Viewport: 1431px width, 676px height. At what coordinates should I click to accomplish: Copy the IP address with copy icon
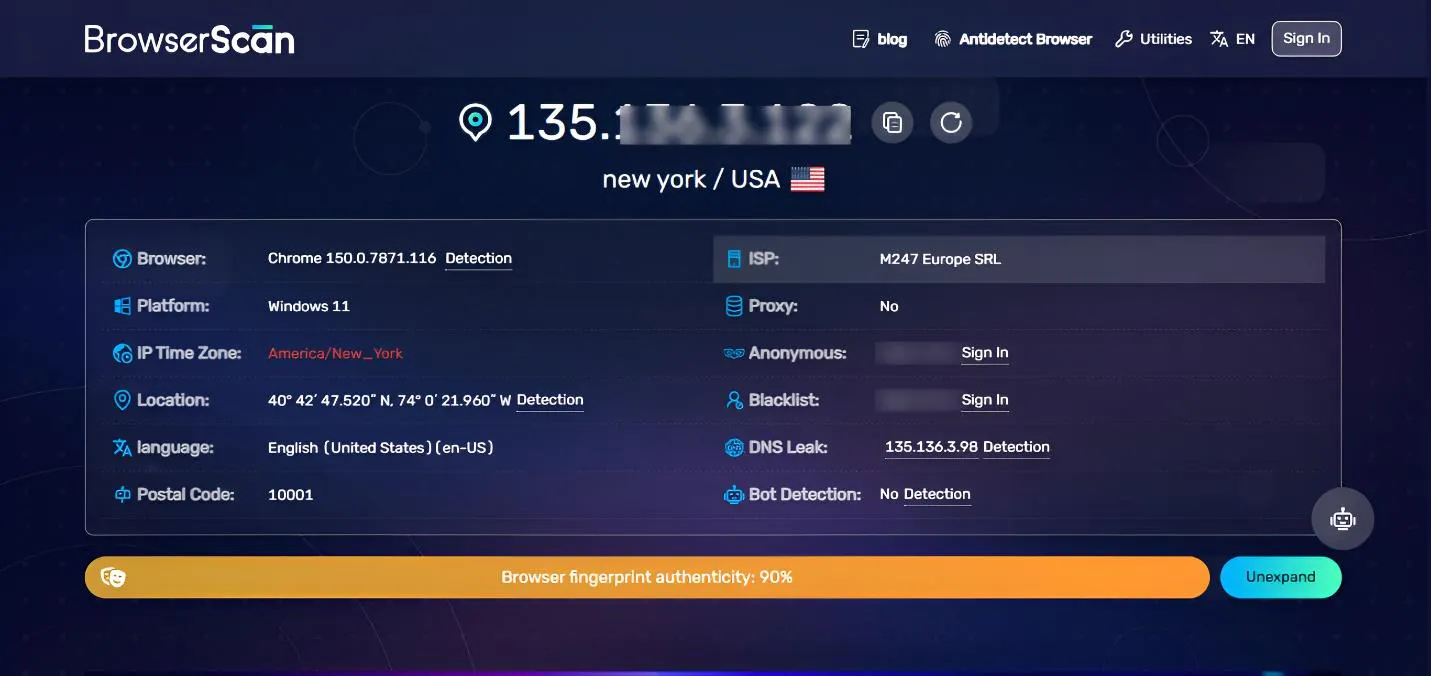point(892,123)
